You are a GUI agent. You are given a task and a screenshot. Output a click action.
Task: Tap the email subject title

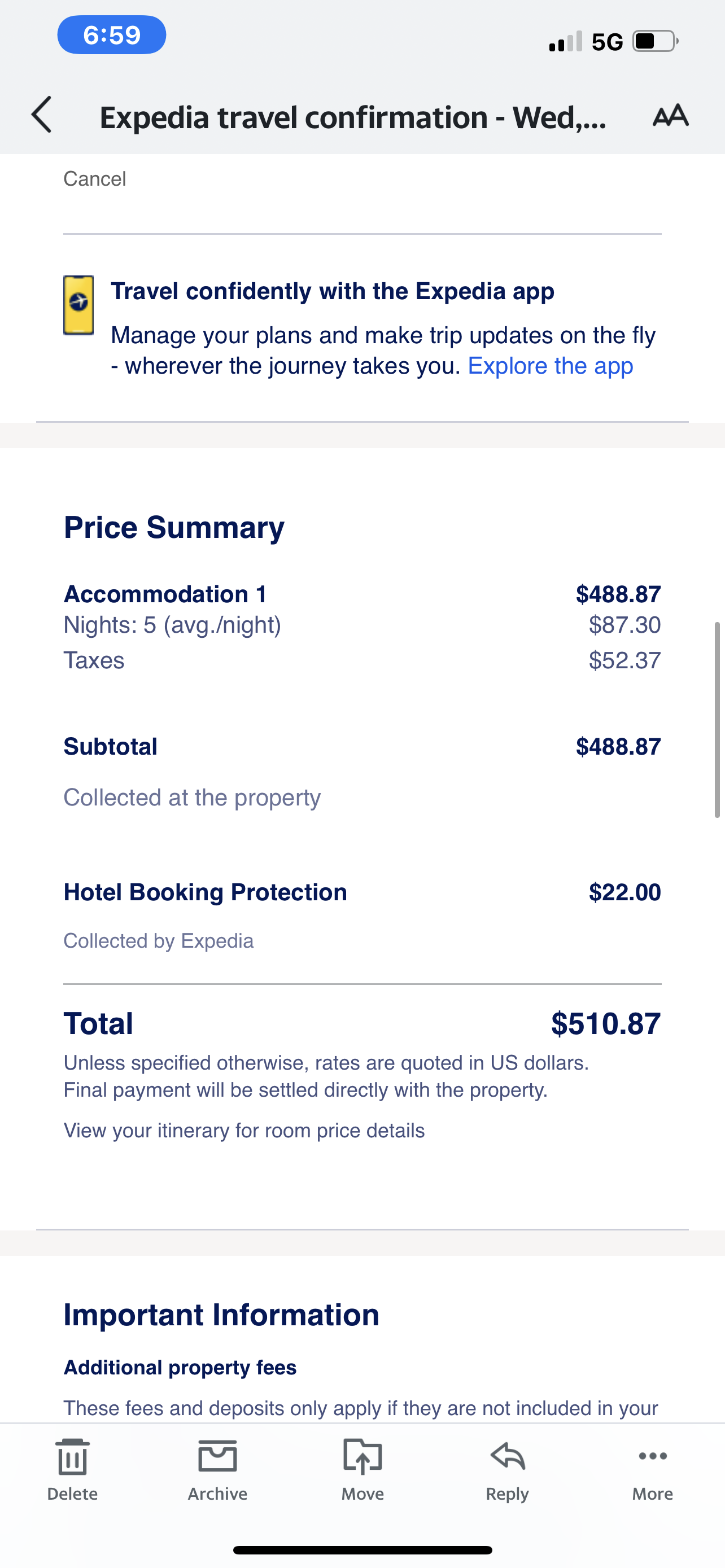coord(352,117)
